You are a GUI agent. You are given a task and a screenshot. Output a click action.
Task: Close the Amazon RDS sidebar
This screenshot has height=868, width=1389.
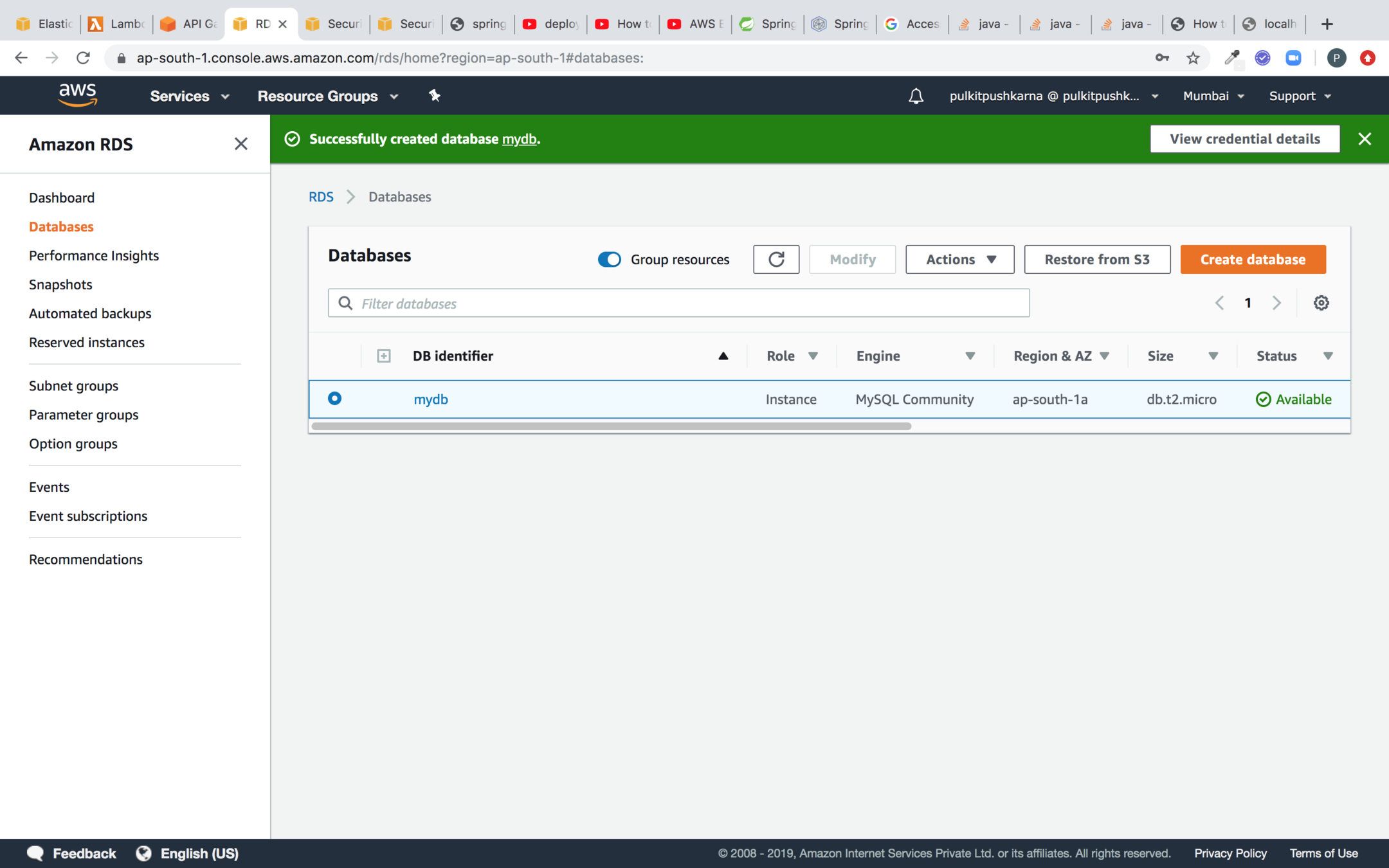[241, 144]
